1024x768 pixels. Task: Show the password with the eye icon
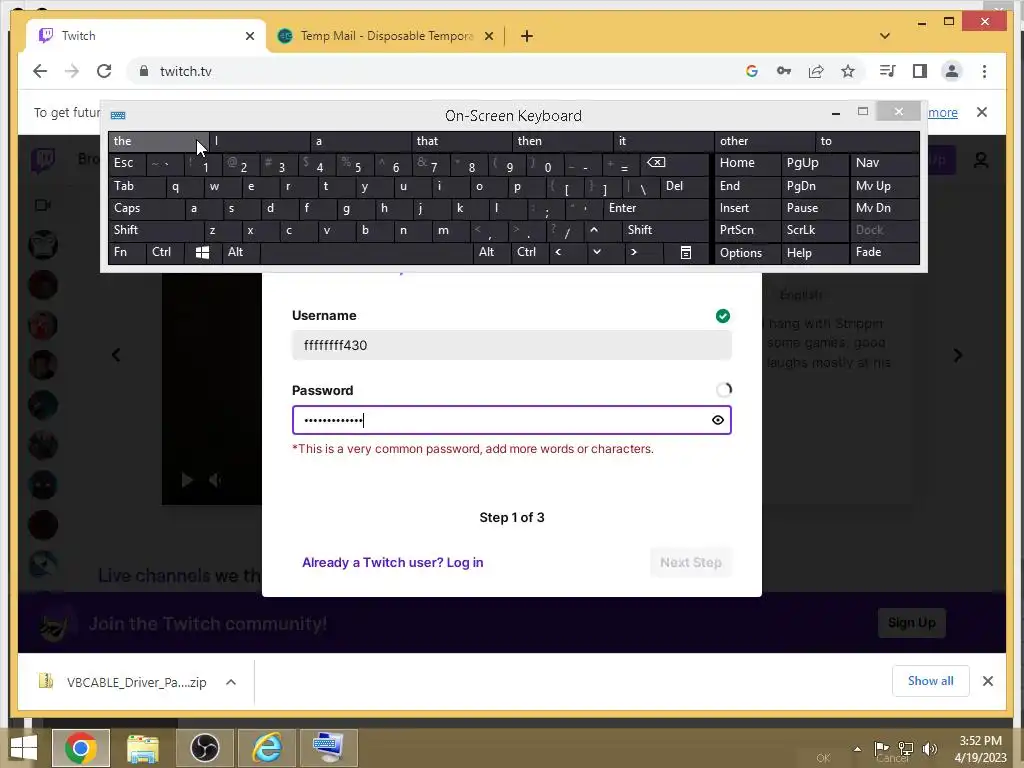click(x=718, y=420)
